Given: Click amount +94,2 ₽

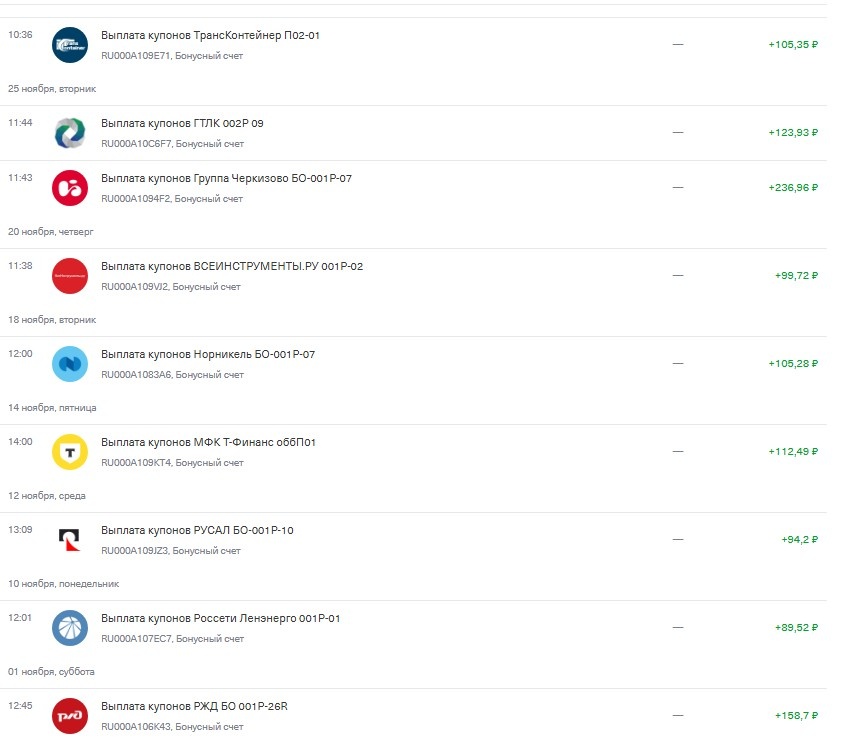Looking at the screenshot, I should 799,540.
